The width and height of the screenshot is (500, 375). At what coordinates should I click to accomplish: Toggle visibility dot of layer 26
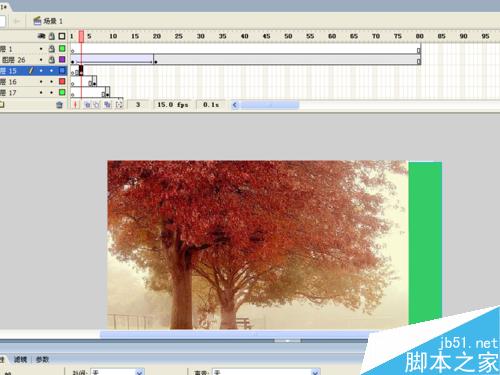pyautogui.click(x=41, y=60)
